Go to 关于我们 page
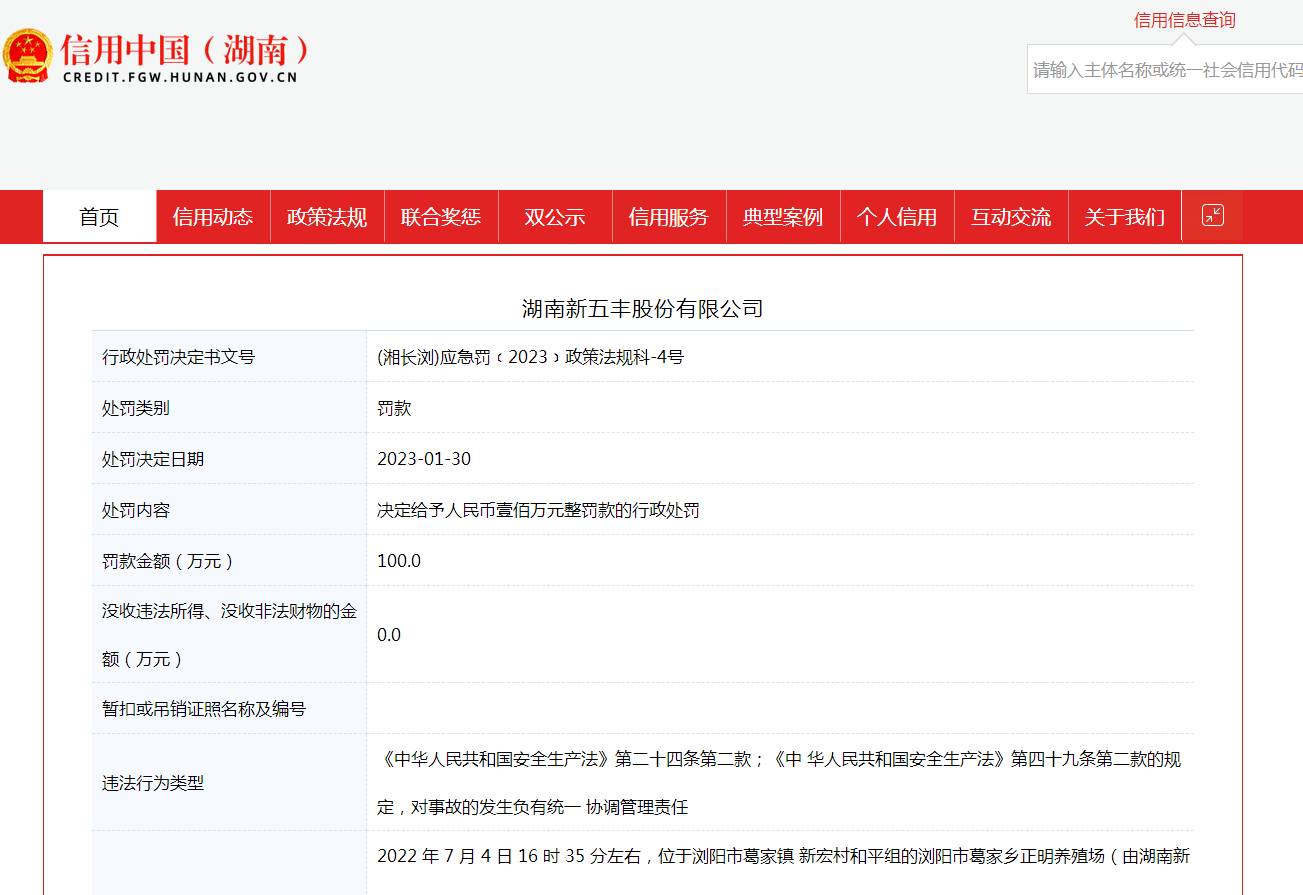The width and height of the screenshot is (1303, 895). point(1125,217)
